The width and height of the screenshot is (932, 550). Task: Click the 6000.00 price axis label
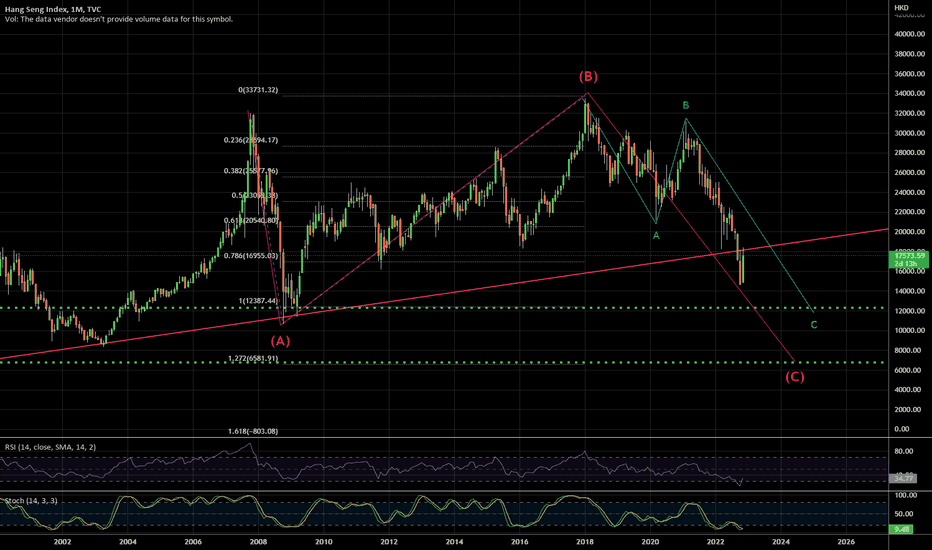[x=908, y=370]
